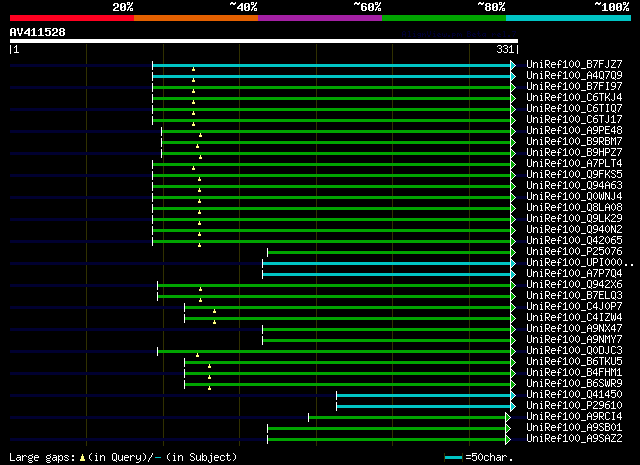The image size is (640, 465).
Task: Click the yellow gap marker under C4J0P7 bar
Action: tap(214, 311)
